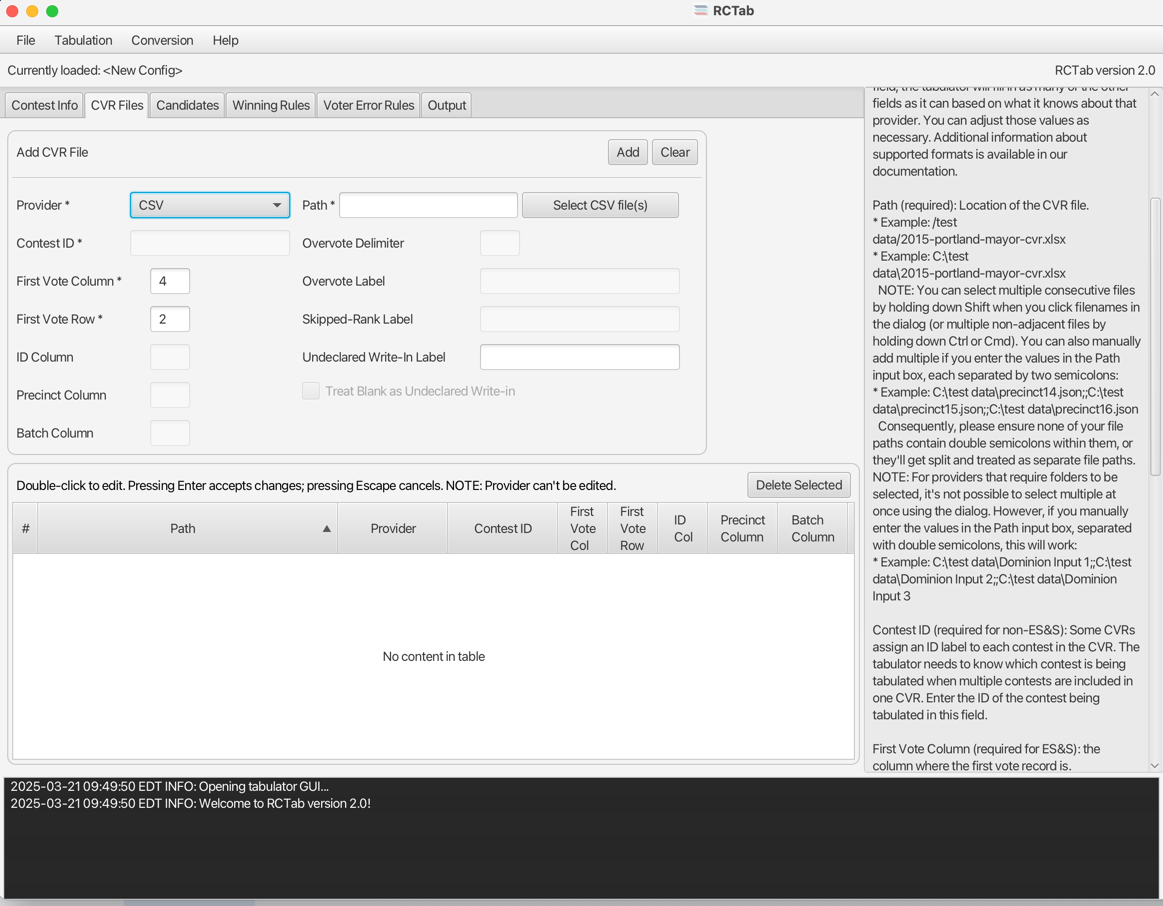Click the RCTab title bar icon

click(701, 10)
